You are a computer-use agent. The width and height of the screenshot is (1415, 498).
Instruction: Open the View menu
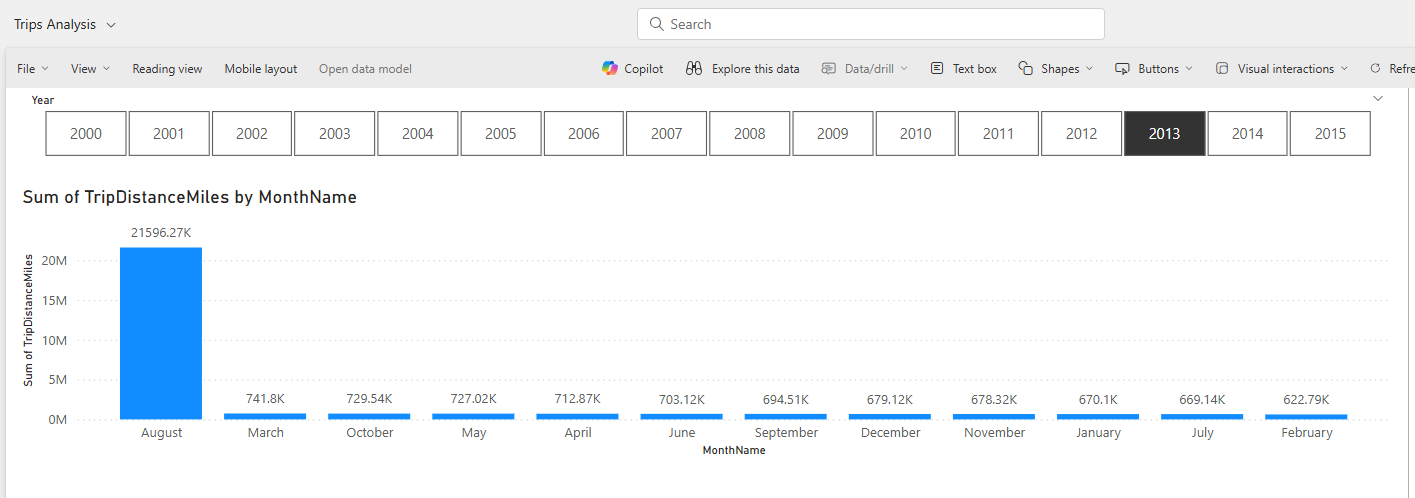[90, 69]
